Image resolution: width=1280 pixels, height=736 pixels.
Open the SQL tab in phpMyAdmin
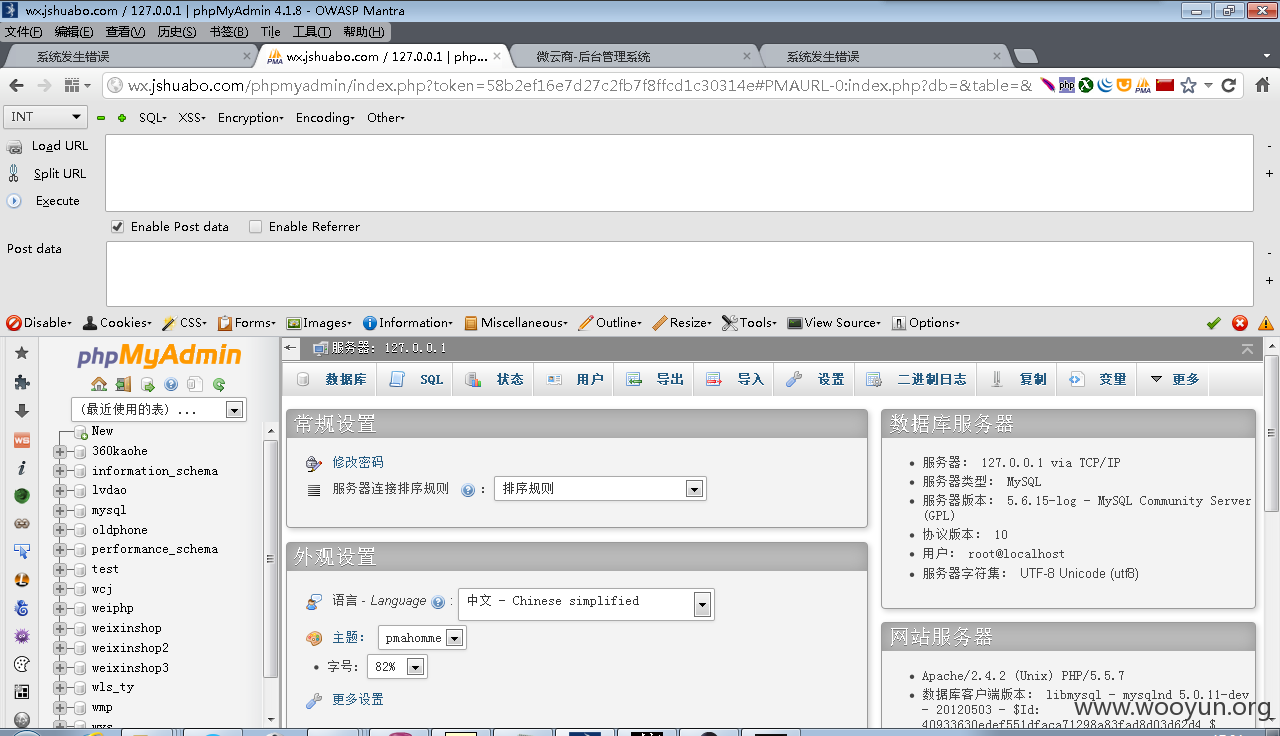click(416, 380)
